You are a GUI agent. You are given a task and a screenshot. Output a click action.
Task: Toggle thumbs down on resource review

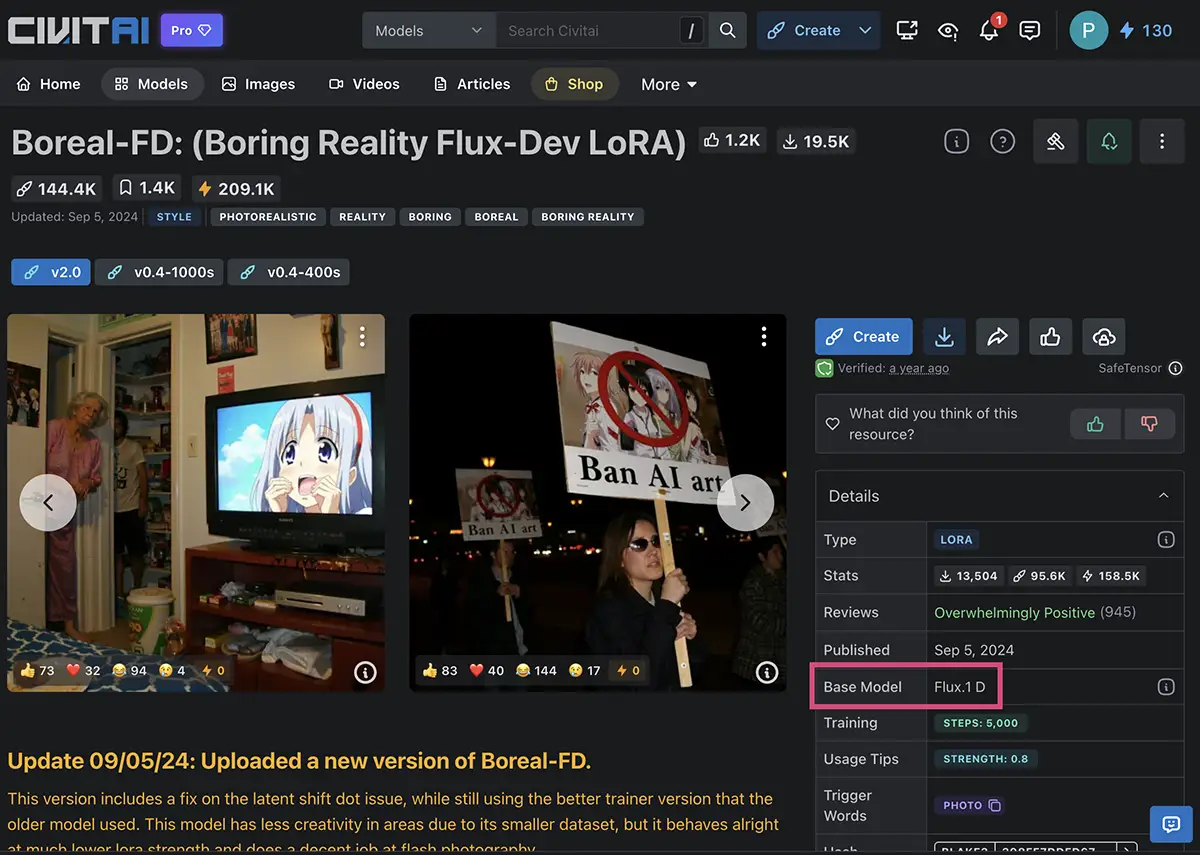[x=1149, y=424]
